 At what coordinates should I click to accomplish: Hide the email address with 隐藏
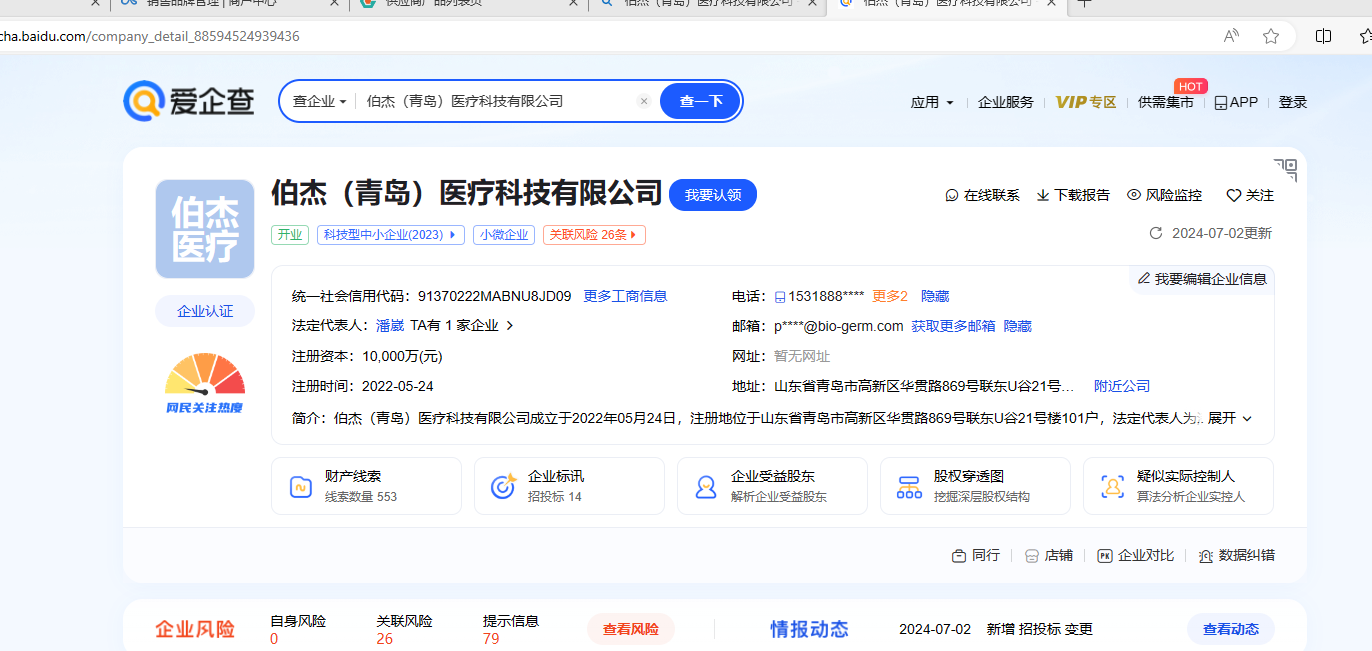pyautogui.click(x=1018, y=326)
